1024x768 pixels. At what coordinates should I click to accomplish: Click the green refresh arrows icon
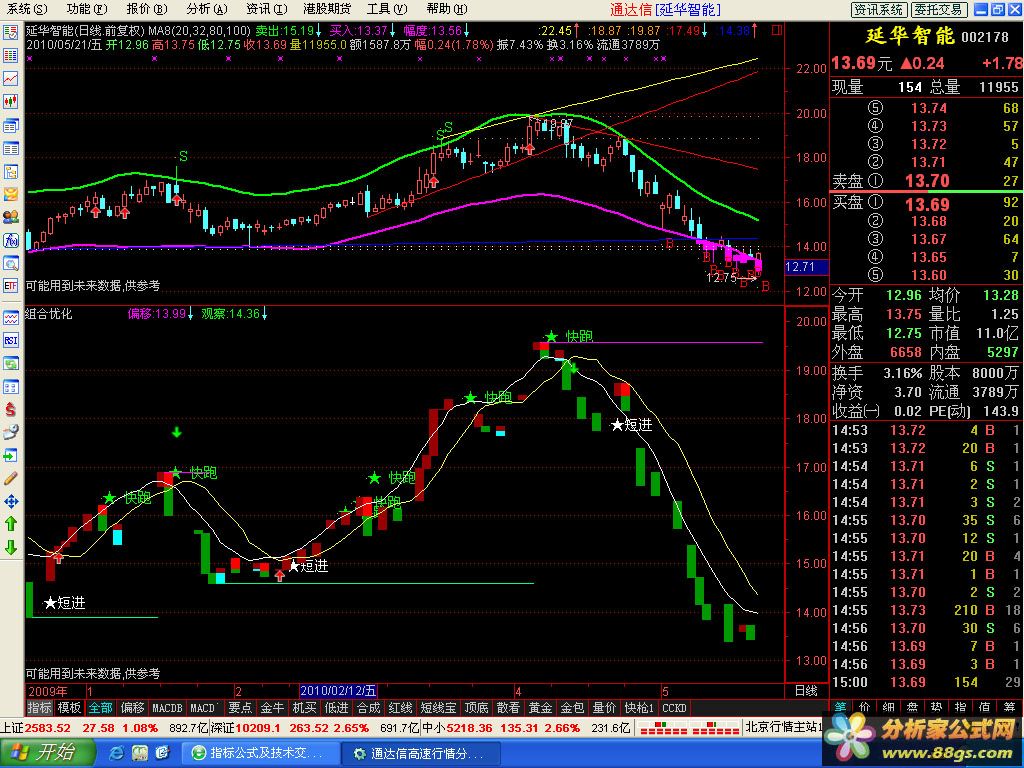(10, 364)
